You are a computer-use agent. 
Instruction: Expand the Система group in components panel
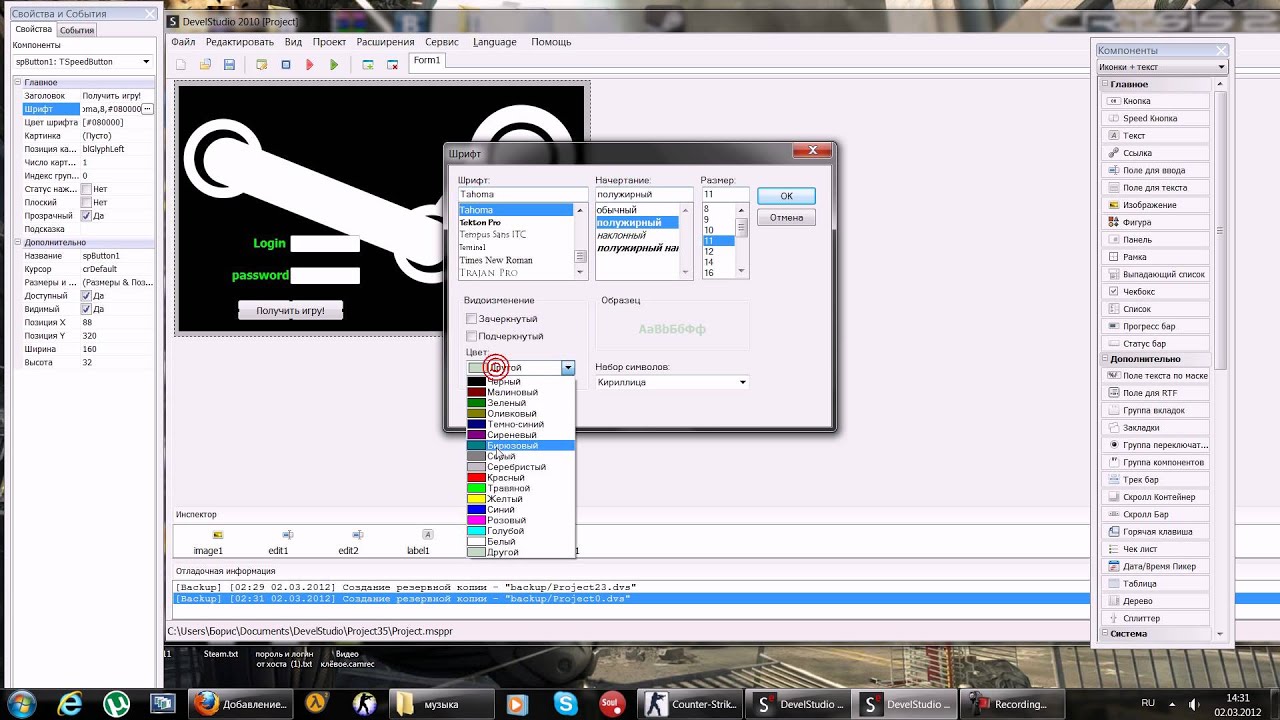click(x=1105, y=634)
